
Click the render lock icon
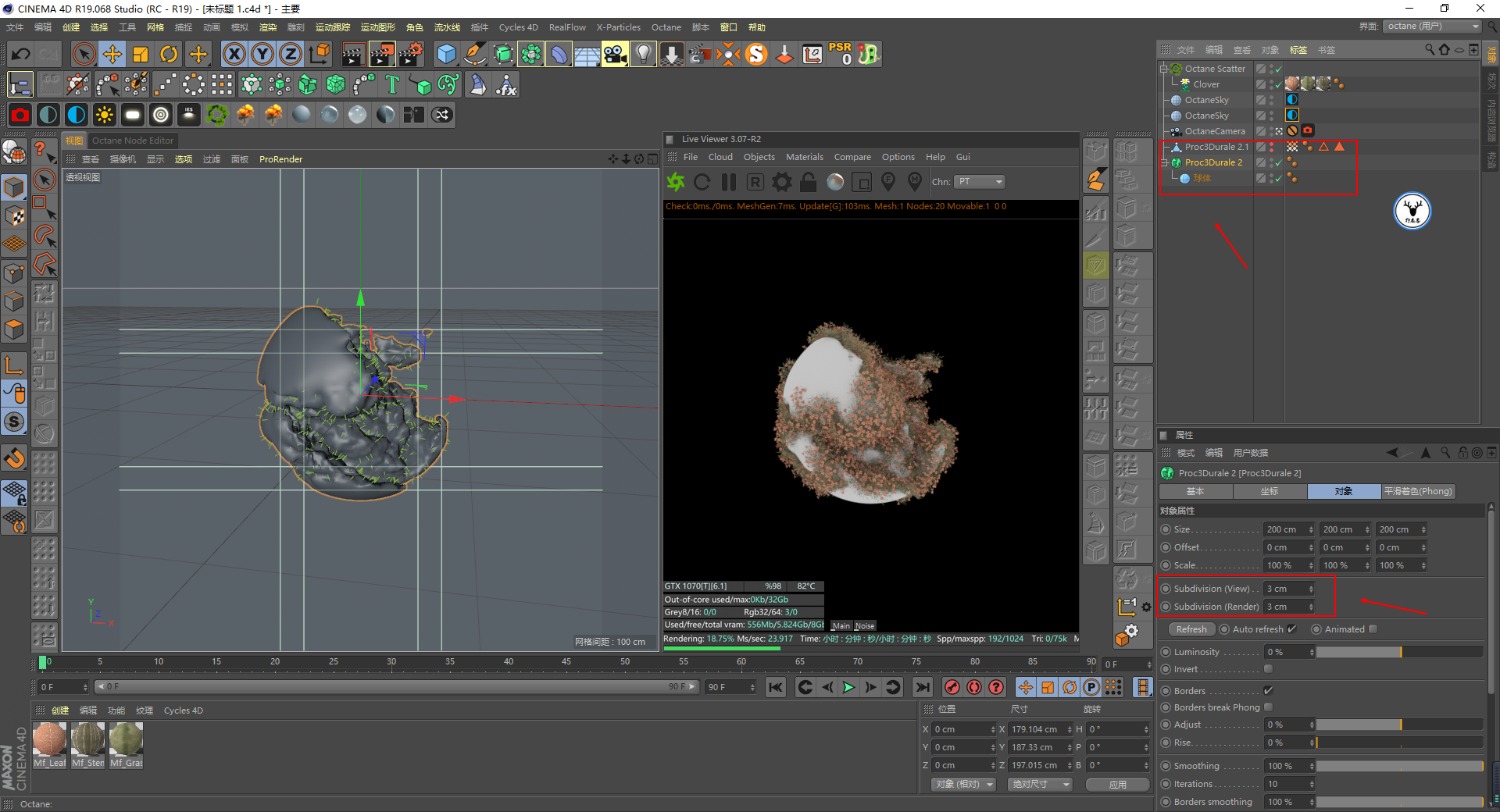coord(809,182)
